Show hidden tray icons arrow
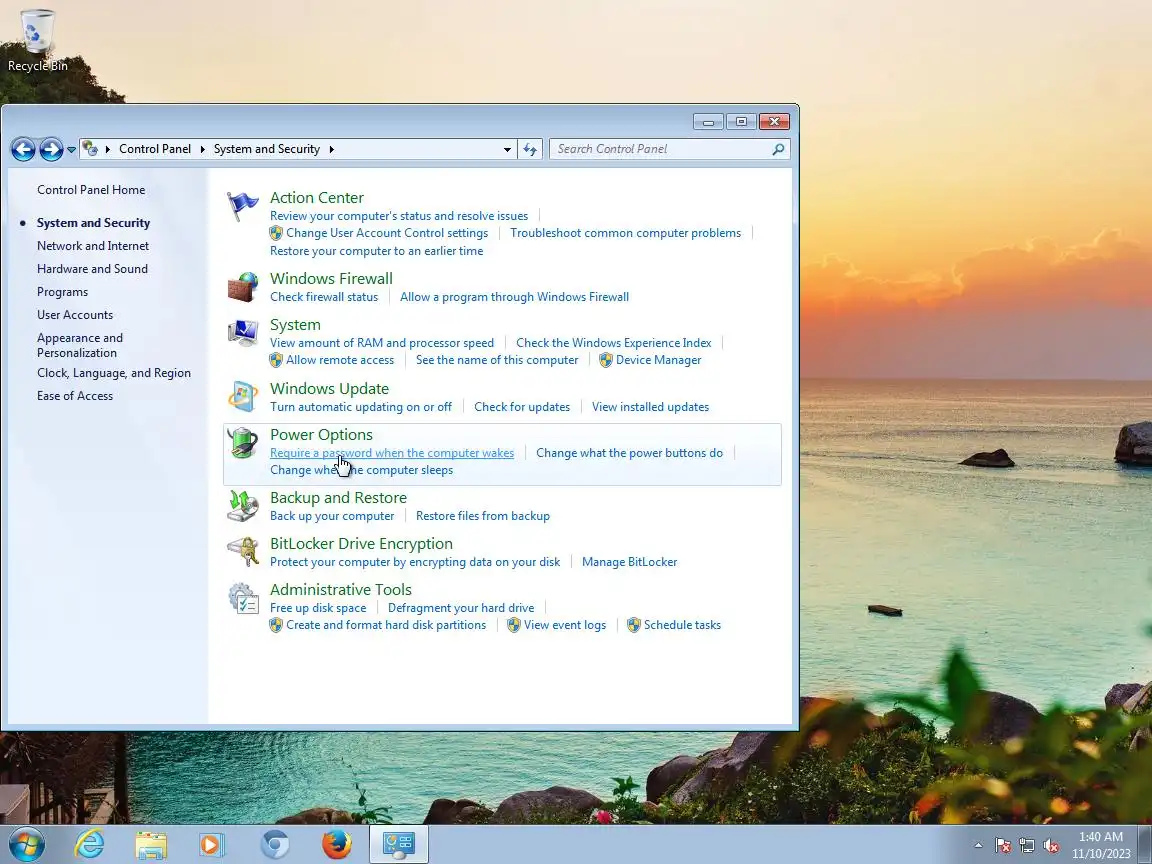1152x864 pixels. [979, 846]
